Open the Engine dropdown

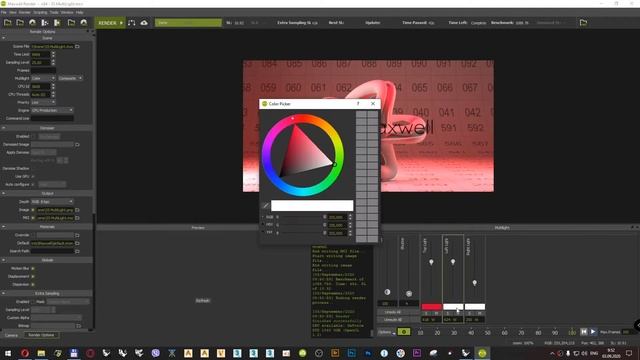52,110
